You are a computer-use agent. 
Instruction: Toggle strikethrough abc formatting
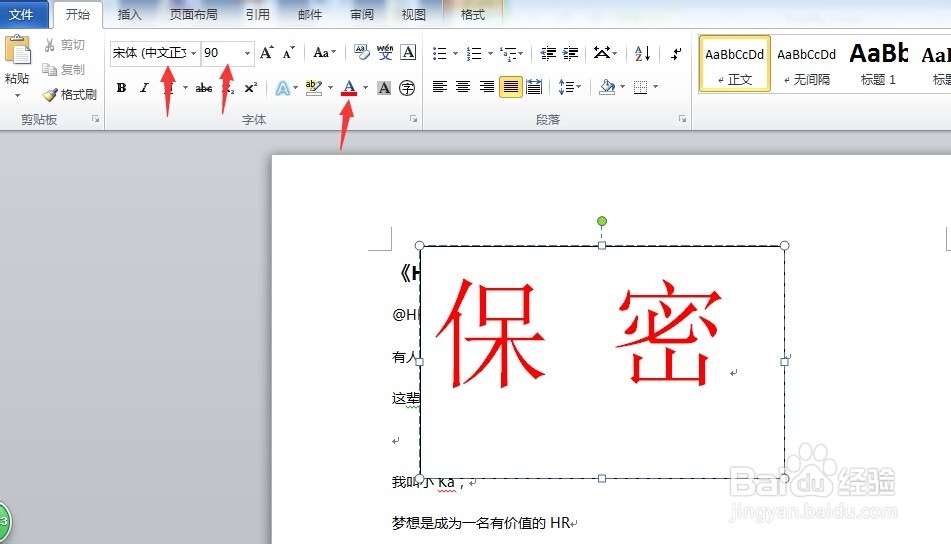204,88
